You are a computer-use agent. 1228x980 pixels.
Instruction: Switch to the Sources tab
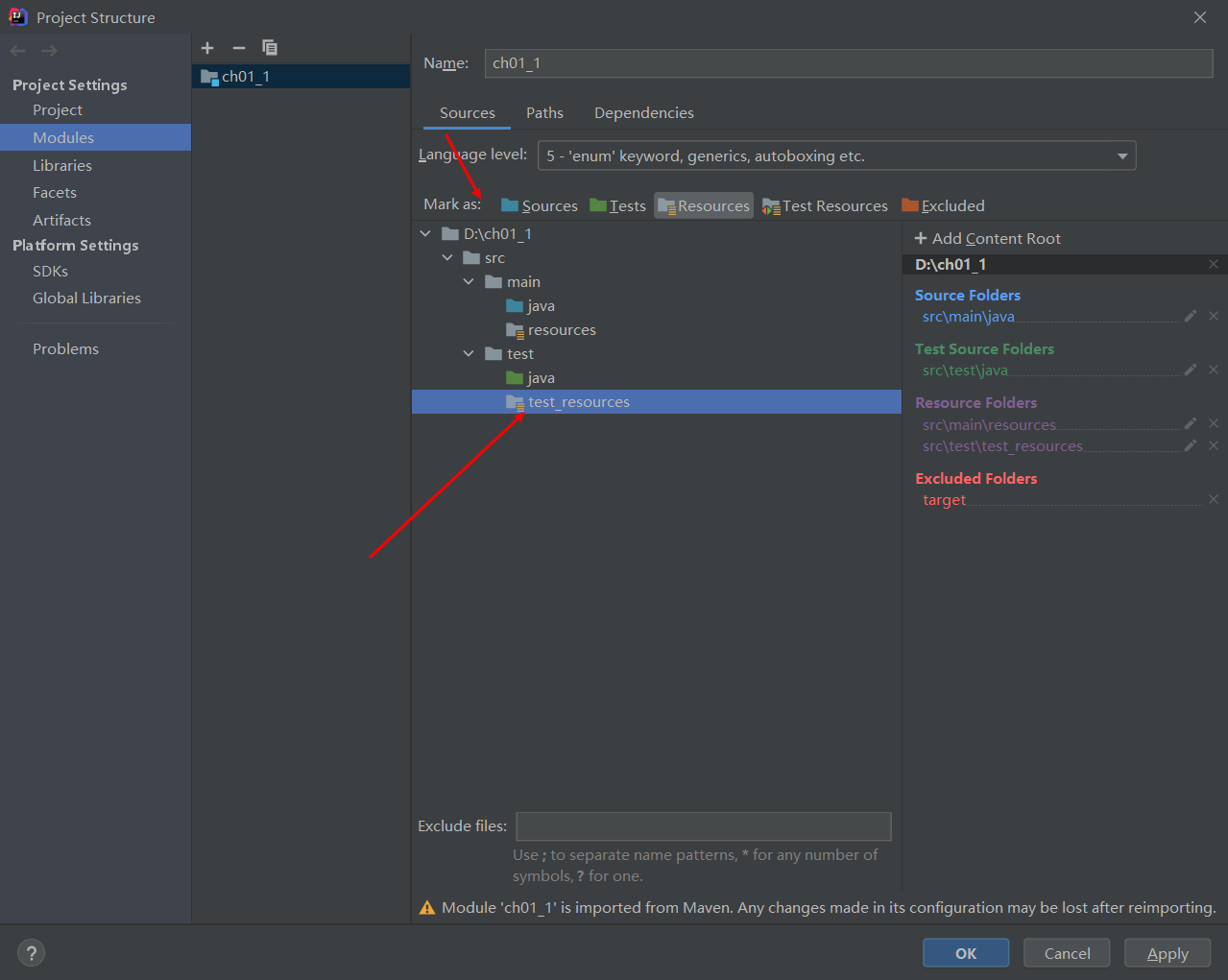[x=468, y=113]
